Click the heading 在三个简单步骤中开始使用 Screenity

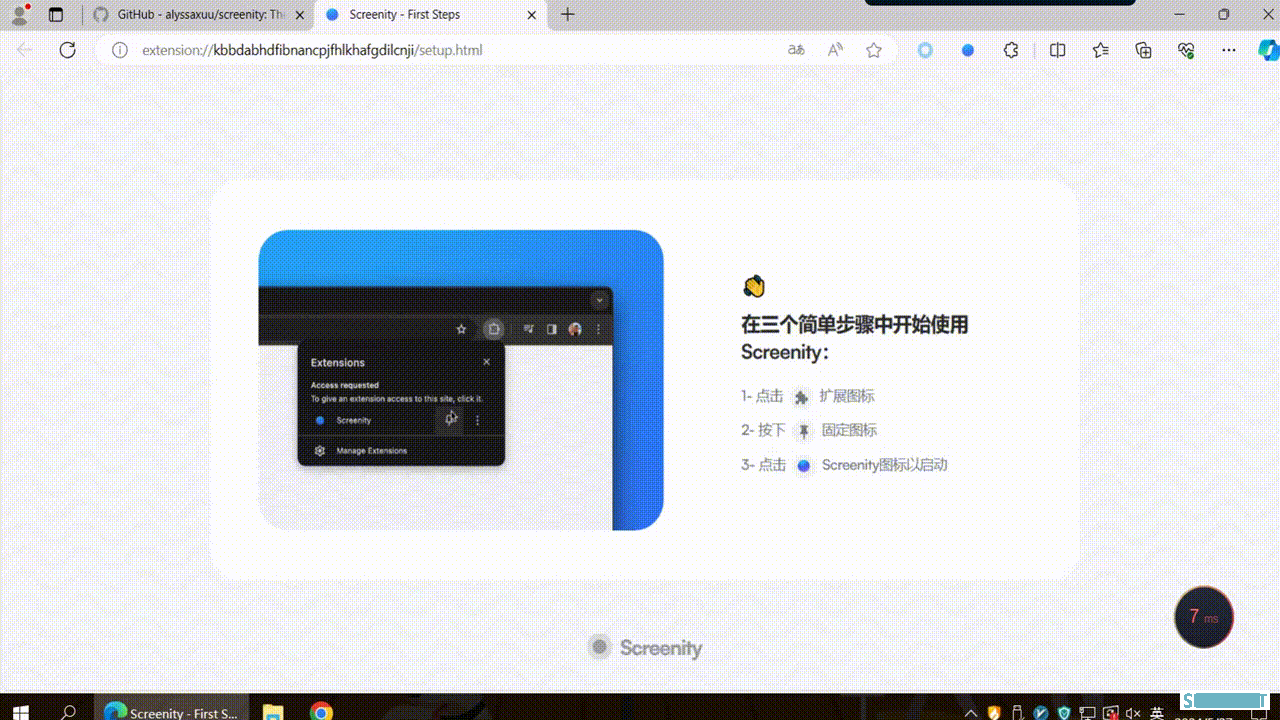pyautogui.click(x=854, y=338)
